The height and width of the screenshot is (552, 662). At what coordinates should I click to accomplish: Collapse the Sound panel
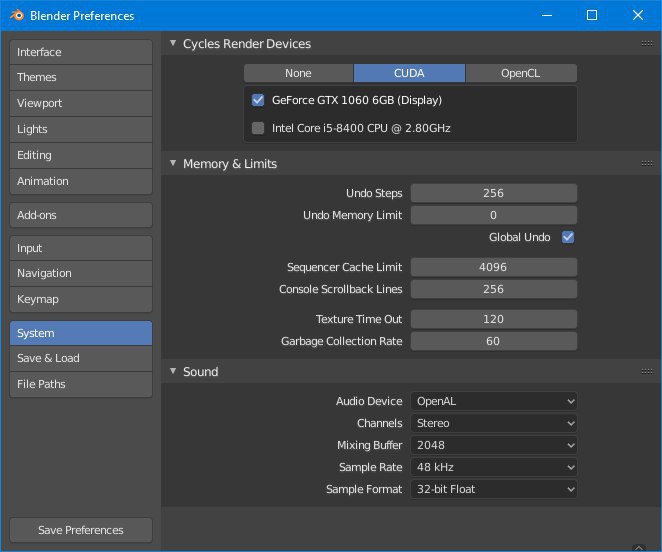point(173,371)
